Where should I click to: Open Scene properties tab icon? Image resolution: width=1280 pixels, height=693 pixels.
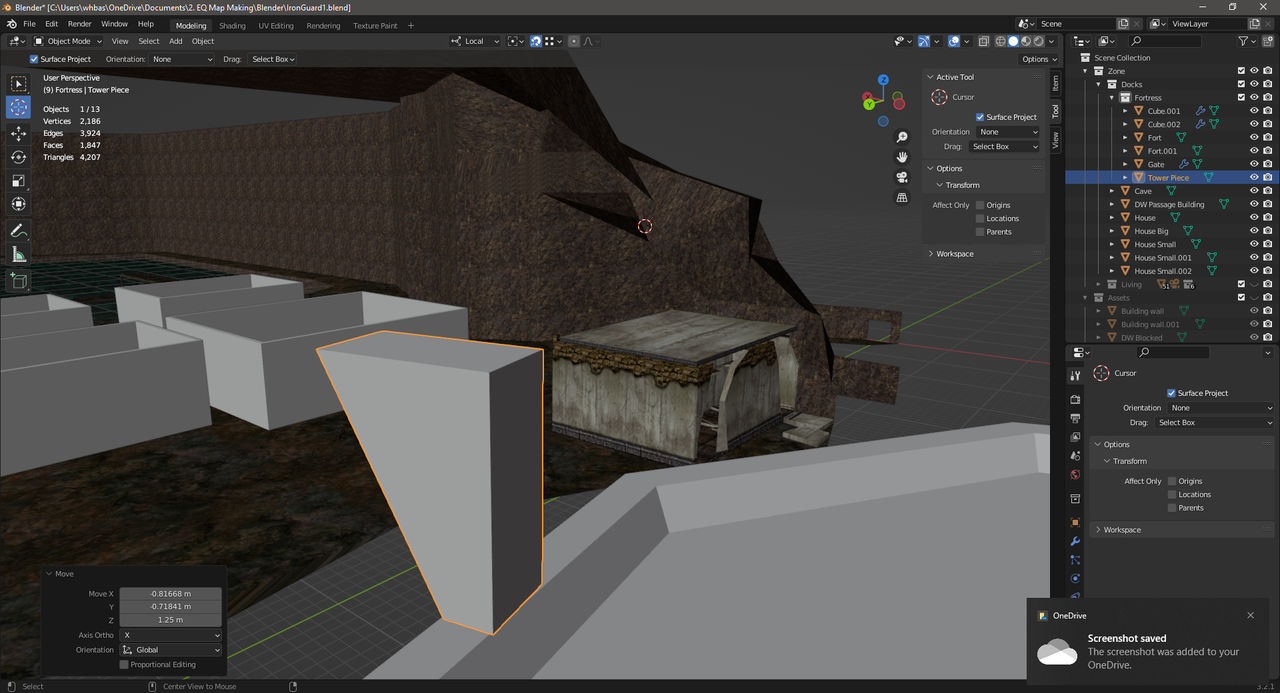[1075, 456]
